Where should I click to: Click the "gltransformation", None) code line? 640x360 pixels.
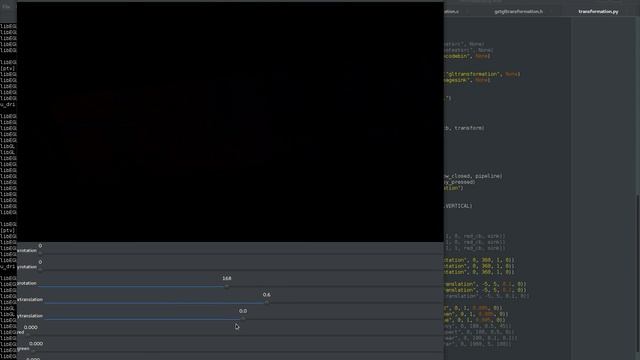pos(482,74)
